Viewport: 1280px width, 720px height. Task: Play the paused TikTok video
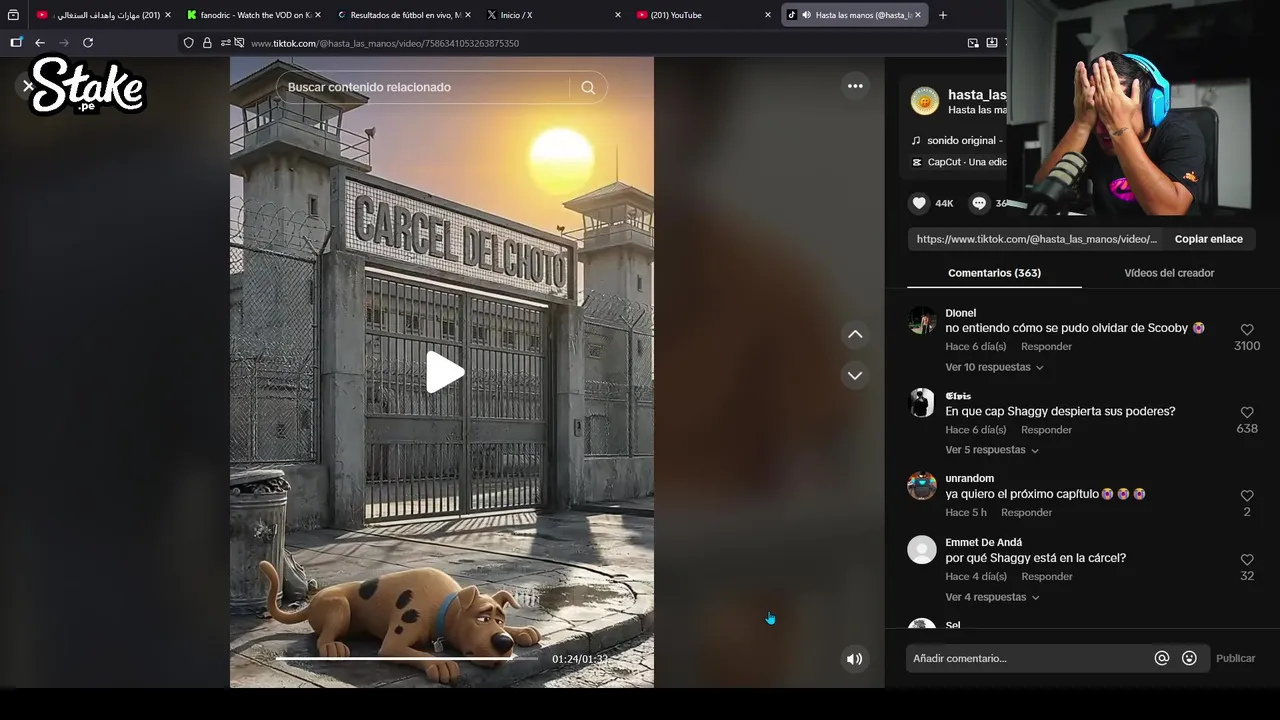pos(445,372)
